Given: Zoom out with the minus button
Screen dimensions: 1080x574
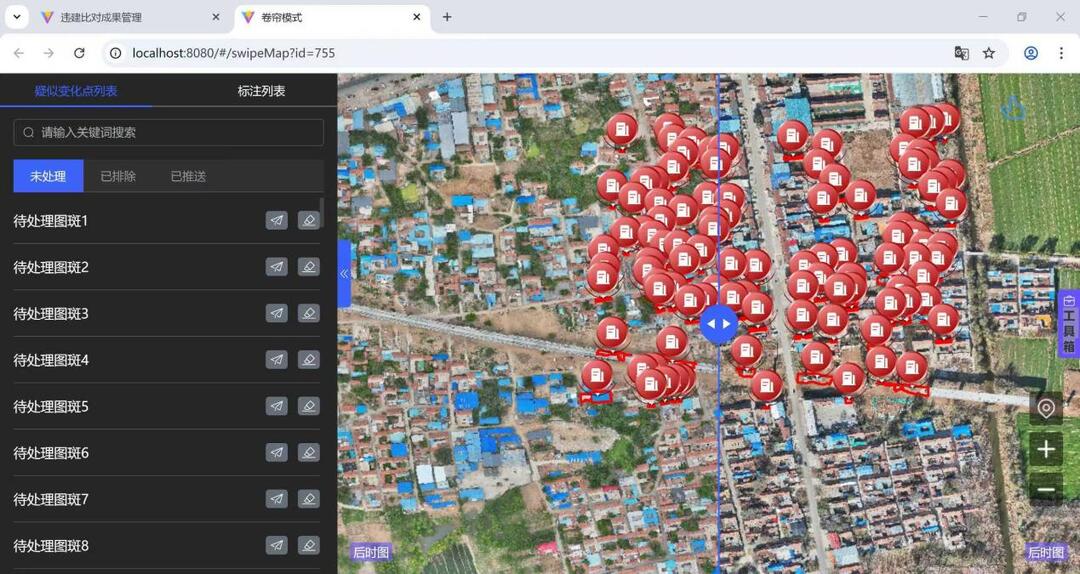Looking at the screenshot, I should point(1046,490).
